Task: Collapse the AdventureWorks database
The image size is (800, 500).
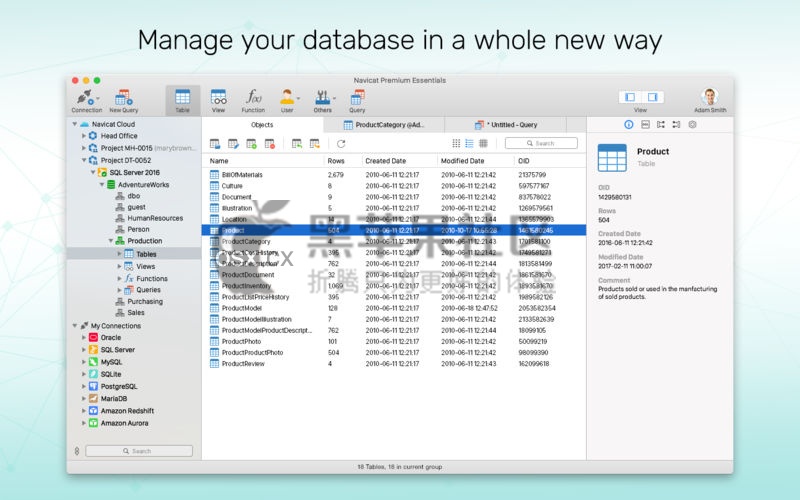Action: (x=102, y=185)
